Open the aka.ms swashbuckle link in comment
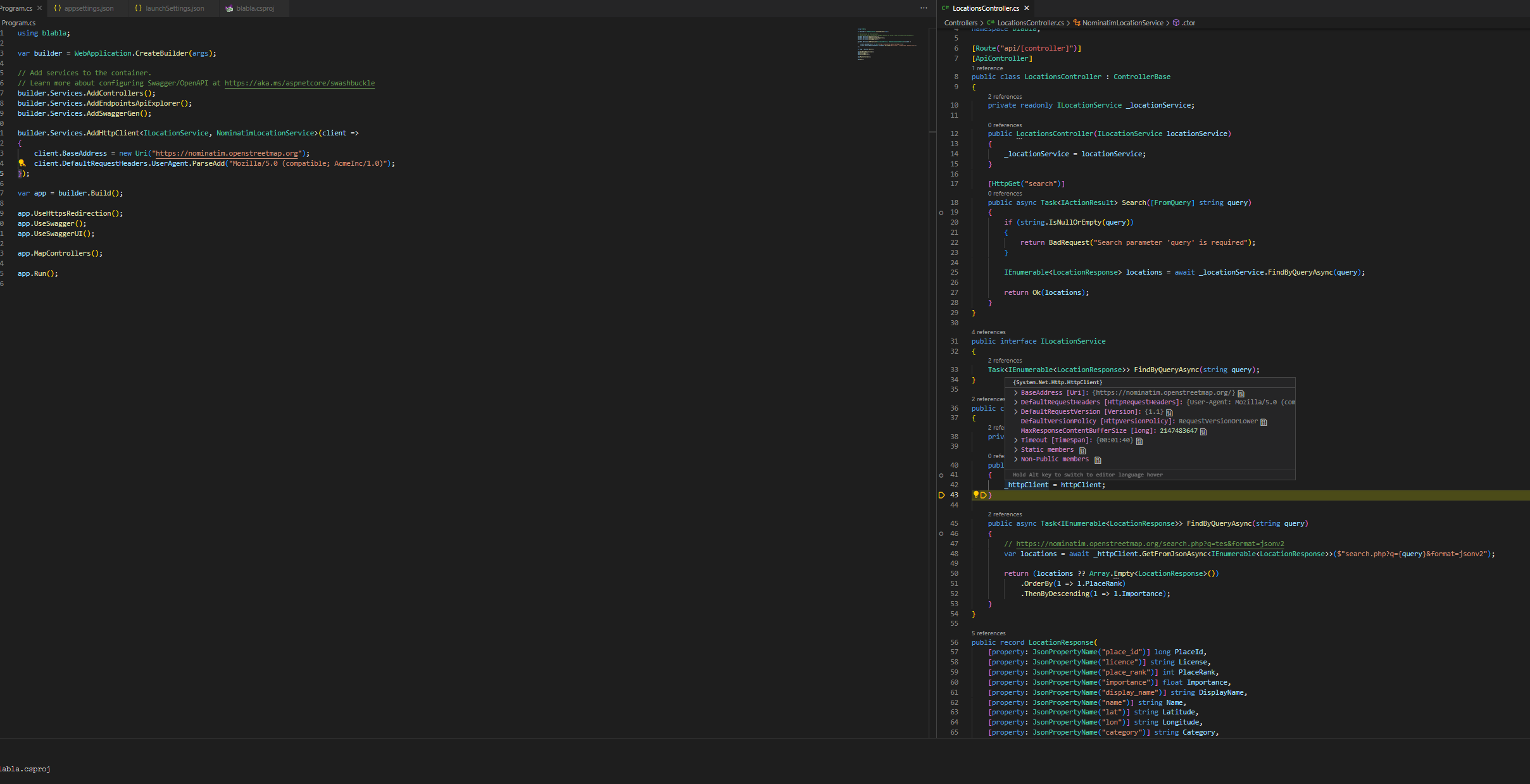Screen dimensions: 1530x784 click(x=299, y=83)
